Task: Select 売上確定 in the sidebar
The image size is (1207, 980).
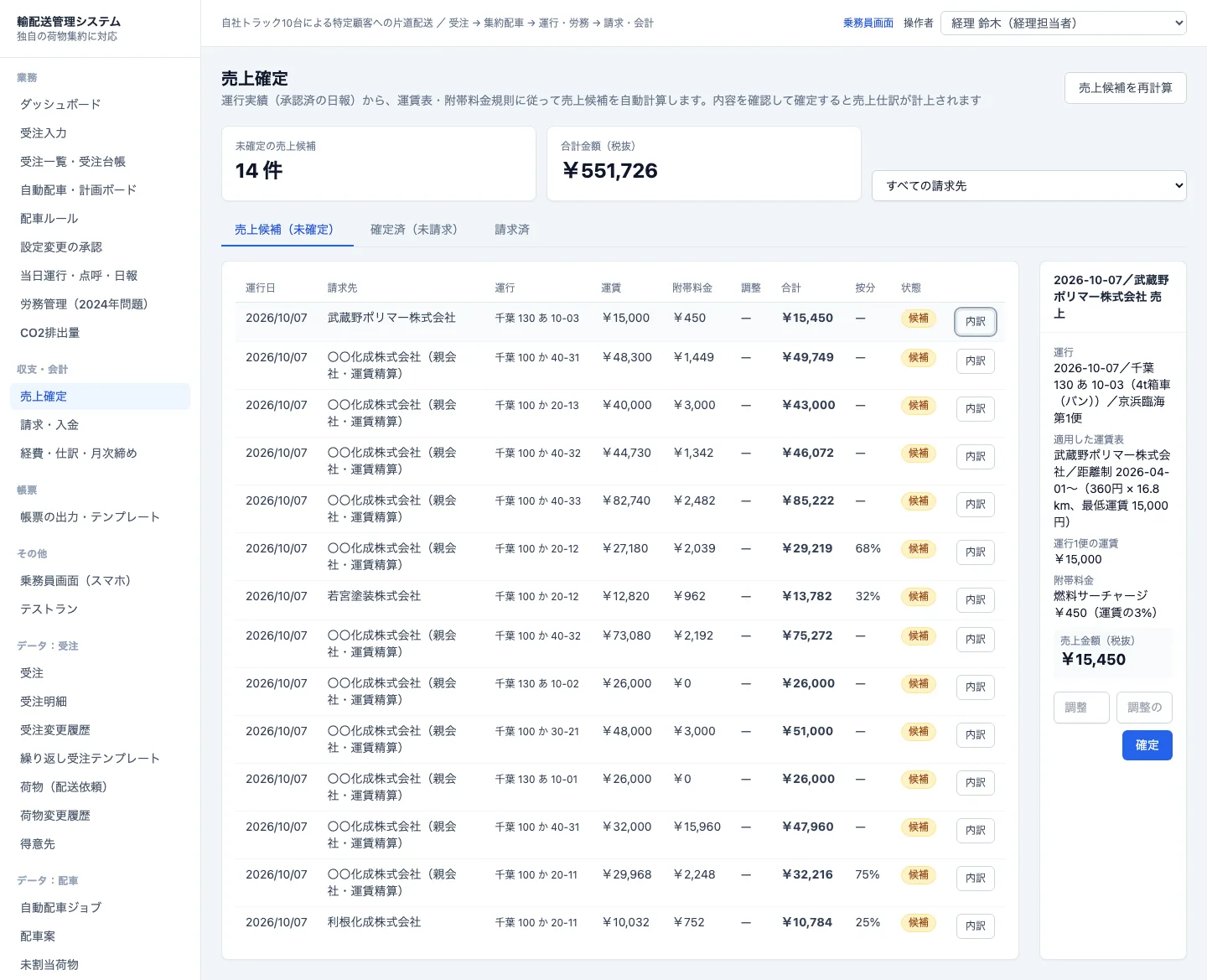Action: pyautogui.click(x=101, y=397)
